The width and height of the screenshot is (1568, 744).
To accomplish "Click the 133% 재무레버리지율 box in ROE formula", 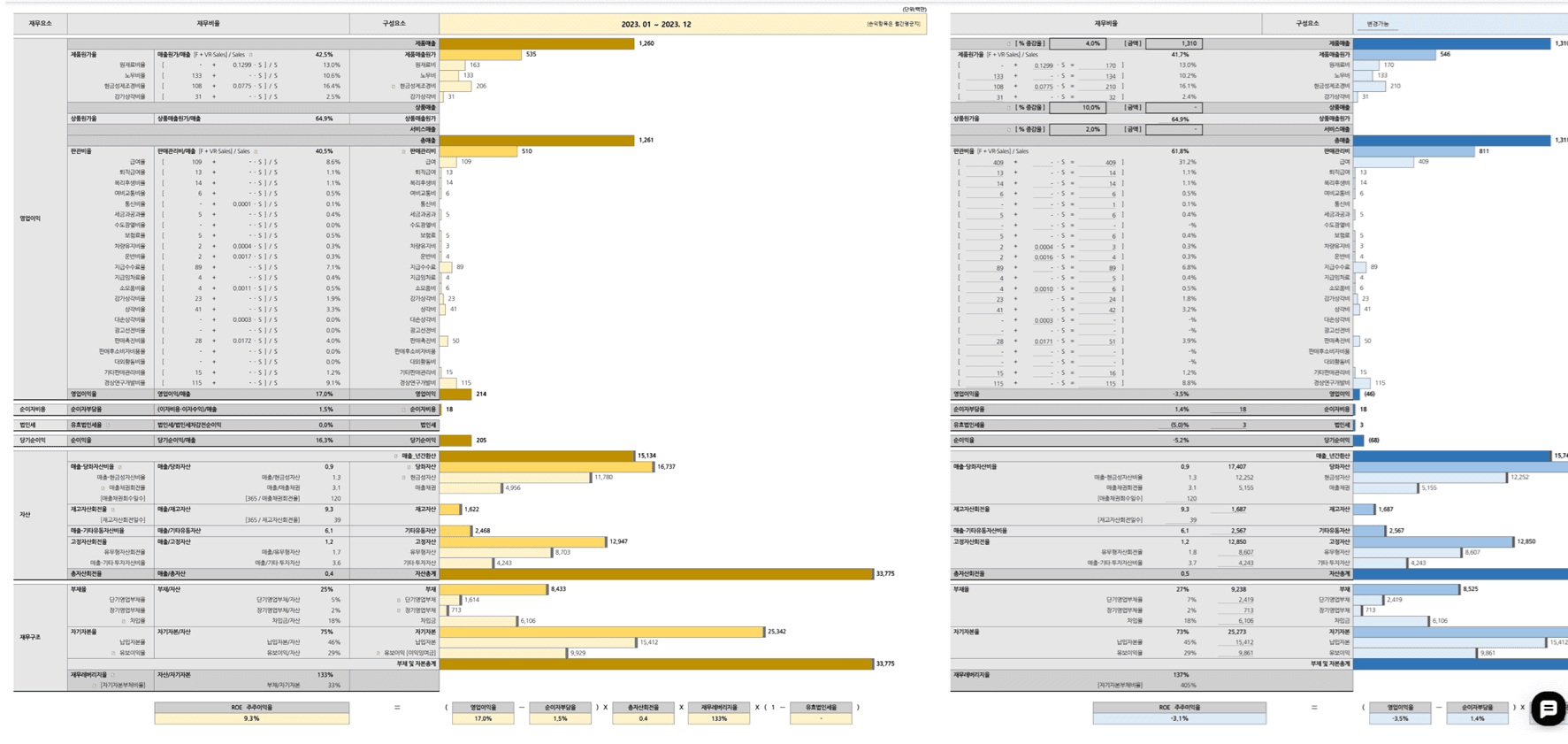I will tap(719, 718).
